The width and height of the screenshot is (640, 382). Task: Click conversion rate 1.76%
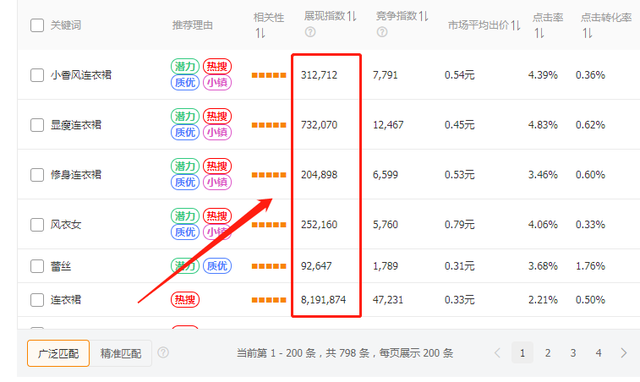pyautogui.click(x=590, y=266)
